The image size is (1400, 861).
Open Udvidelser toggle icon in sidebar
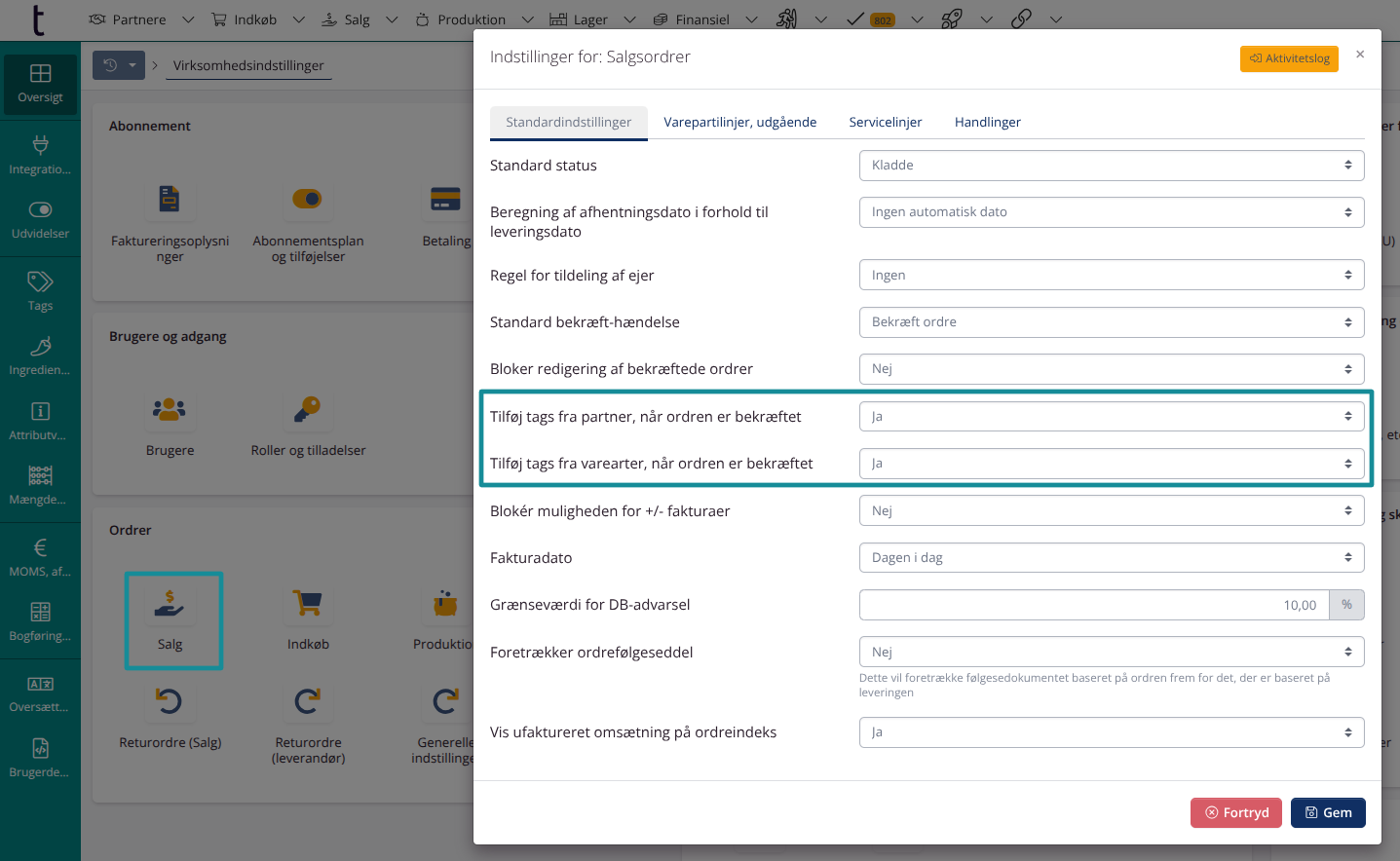40,219
